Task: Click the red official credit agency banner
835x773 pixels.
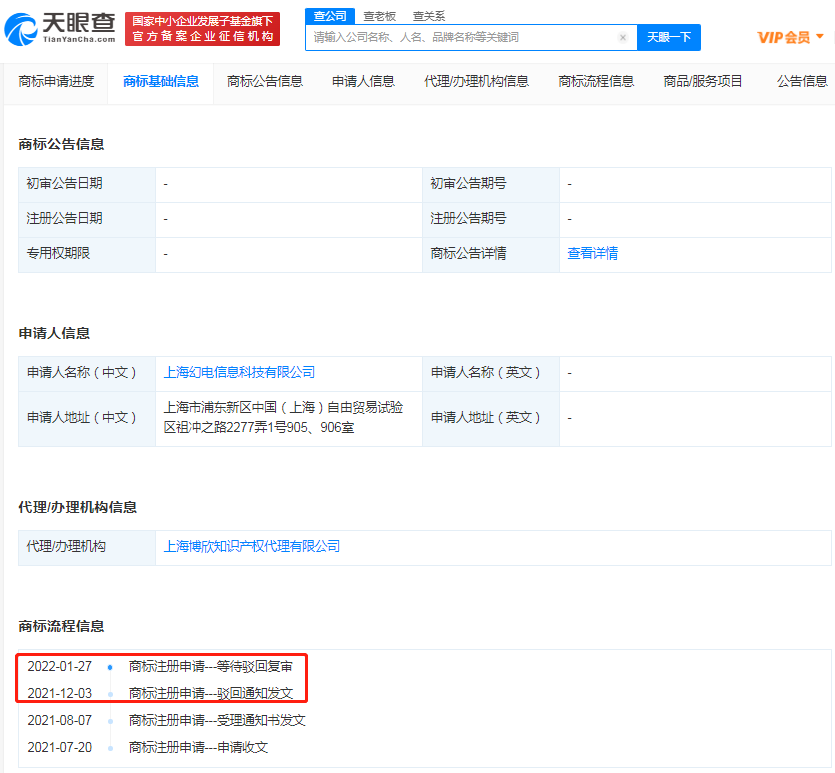Action: click(202, 29)
